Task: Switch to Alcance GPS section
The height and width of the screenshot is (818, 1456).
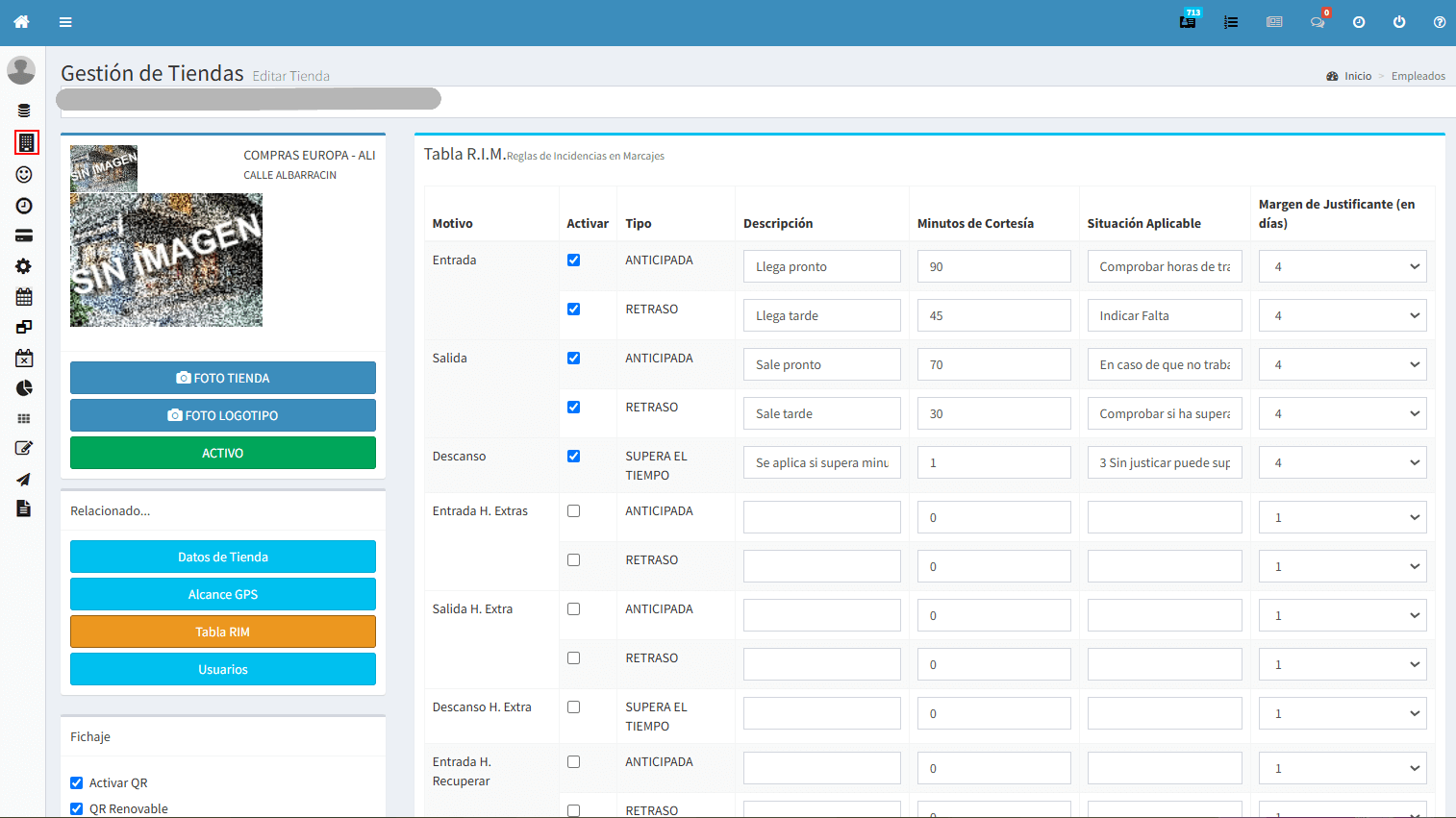Action: coord(223,594)
